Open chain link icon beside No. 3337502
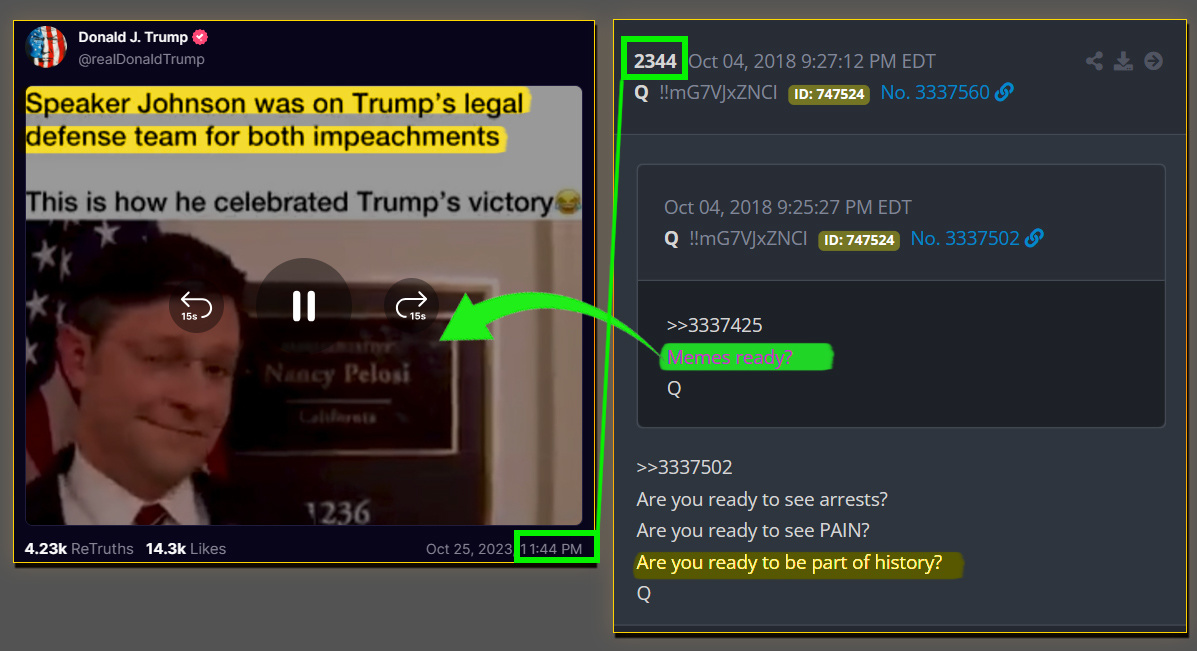This screenshot has height=651, width=1197. tap(1034, 238)
